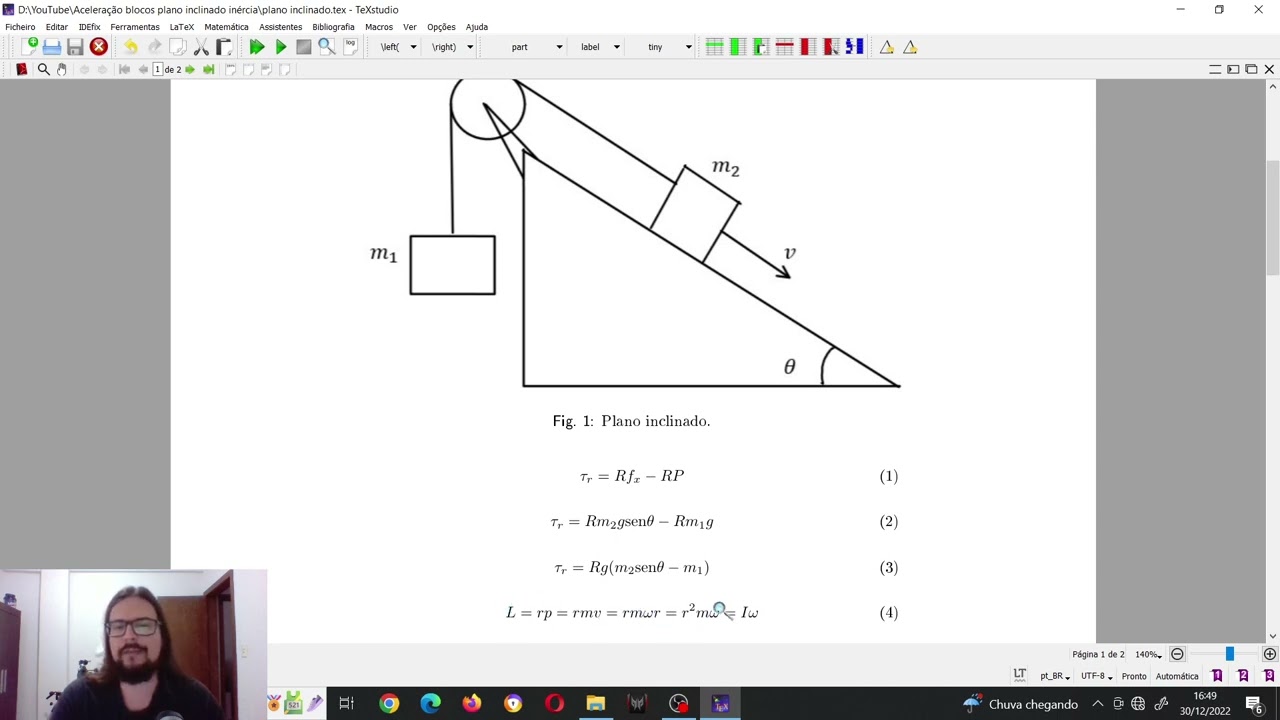Click the second warning triangle icon

click(910, 47)
